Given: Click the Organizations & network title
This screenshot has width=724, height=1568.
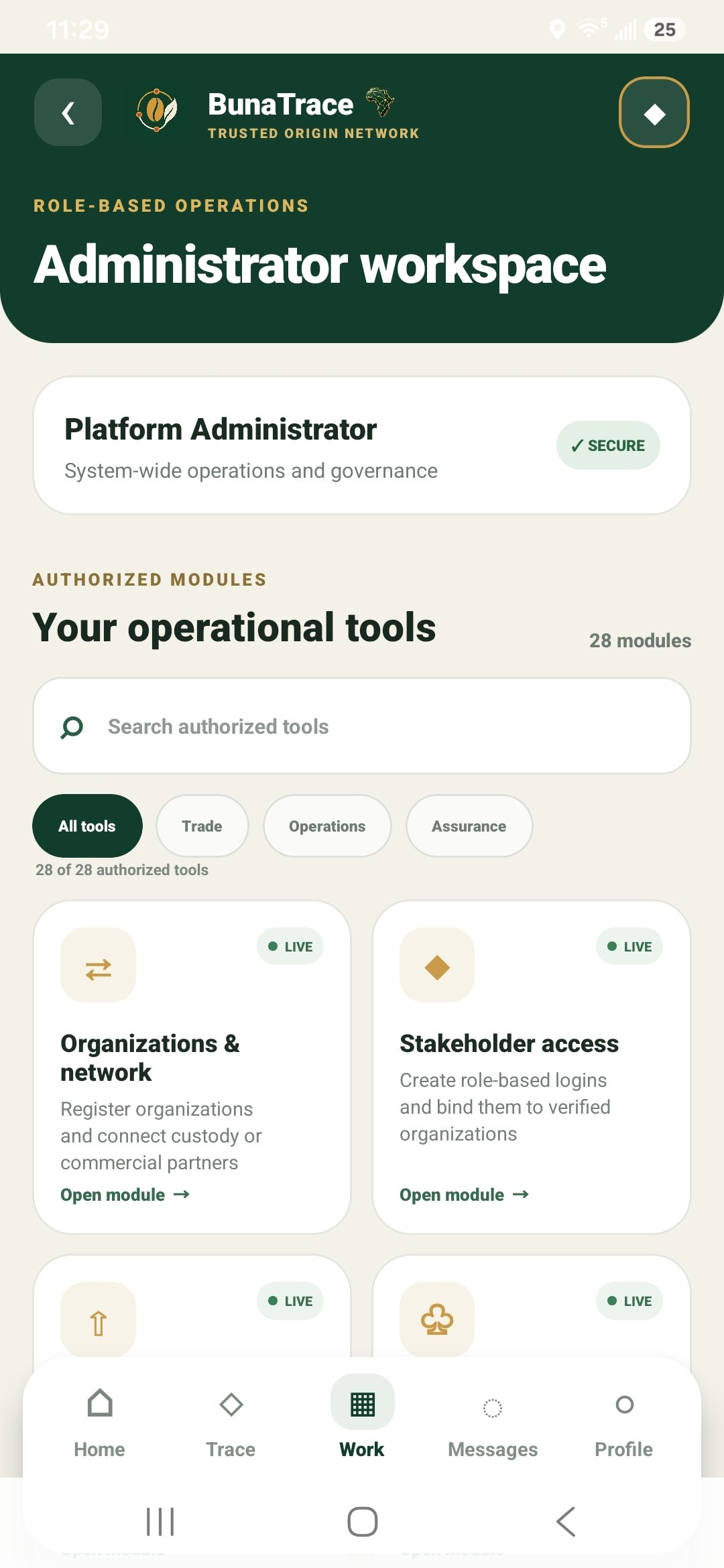Looking at the screenshot, I should pyautogui.click(x=150, y=1058).
